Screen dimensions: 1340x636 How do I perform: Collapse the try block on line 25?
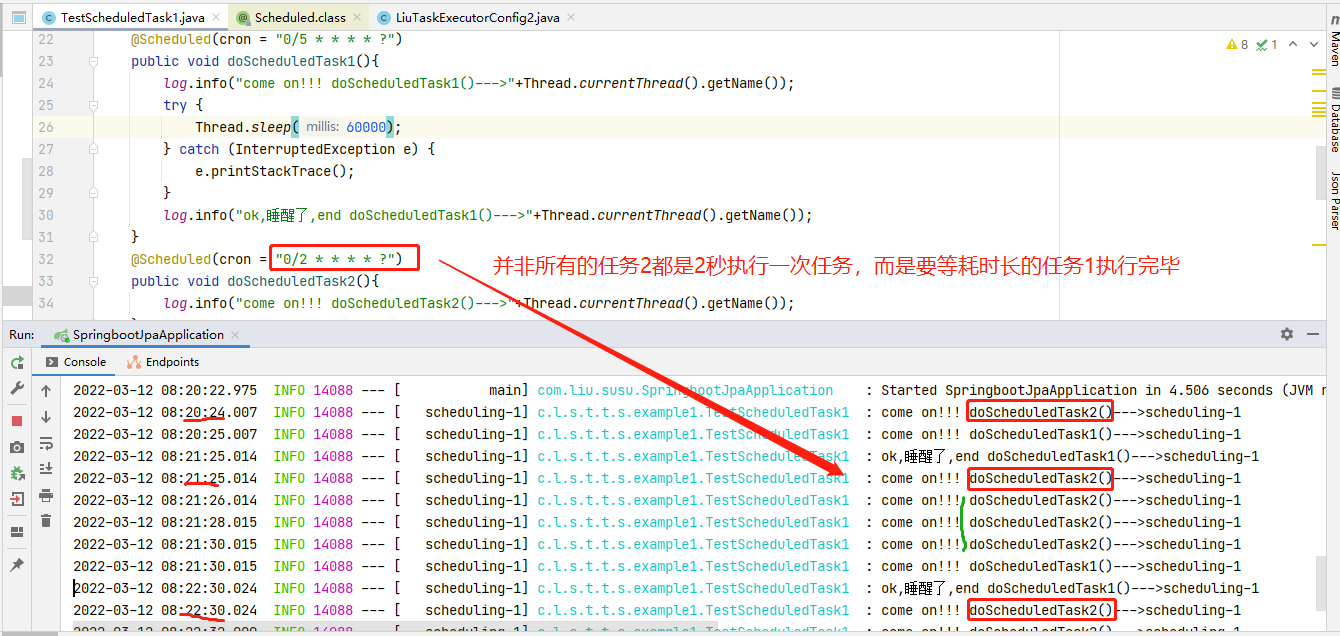[x=92, y=104]
